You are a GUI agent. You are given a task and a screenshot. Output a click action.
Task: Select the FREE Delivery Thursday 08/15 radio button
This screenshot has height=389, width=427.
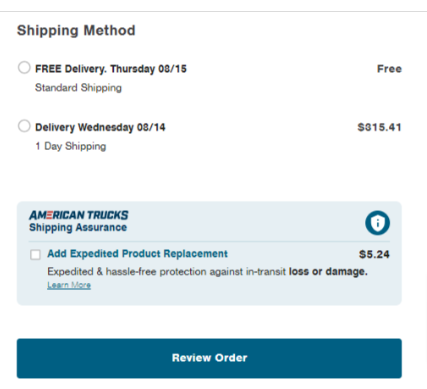click(x=24, y=68)
